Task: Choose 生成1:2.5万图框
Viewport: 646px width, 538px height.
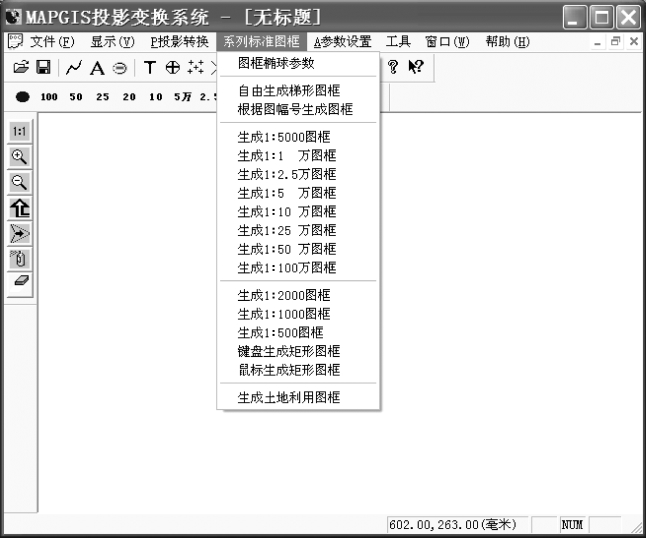Action: pyautogui.click(x=298, y=174)
